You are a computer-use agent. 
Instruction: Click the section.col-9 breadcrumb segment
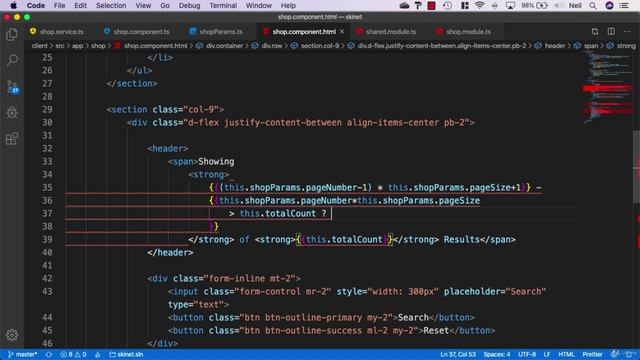(x=320, y=46)
